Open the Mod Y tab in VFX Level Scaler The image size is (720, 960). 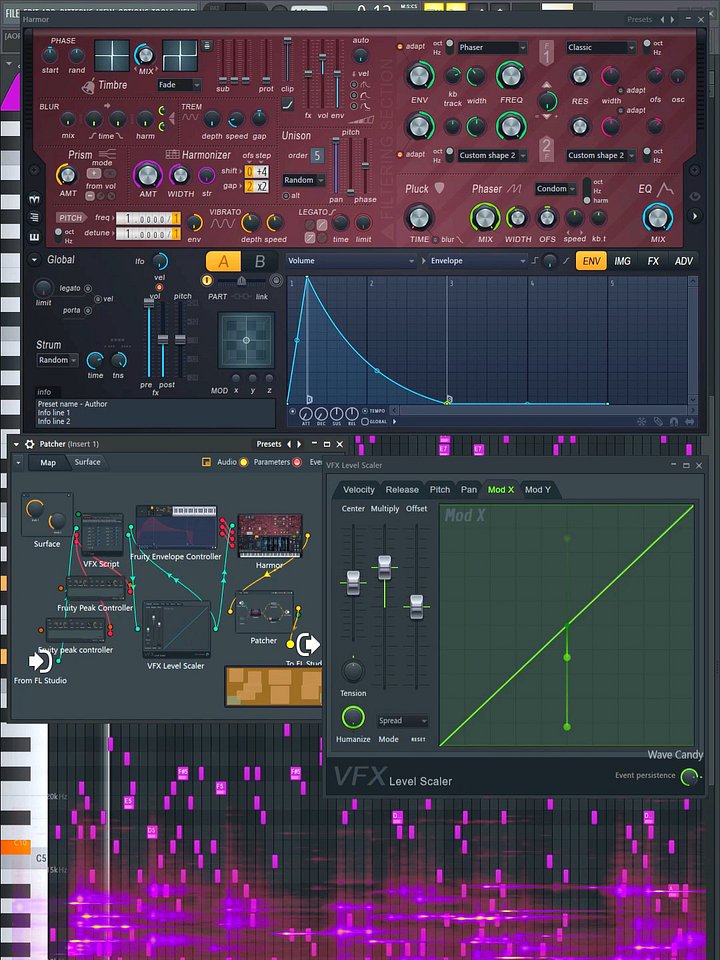coord(538,489)
